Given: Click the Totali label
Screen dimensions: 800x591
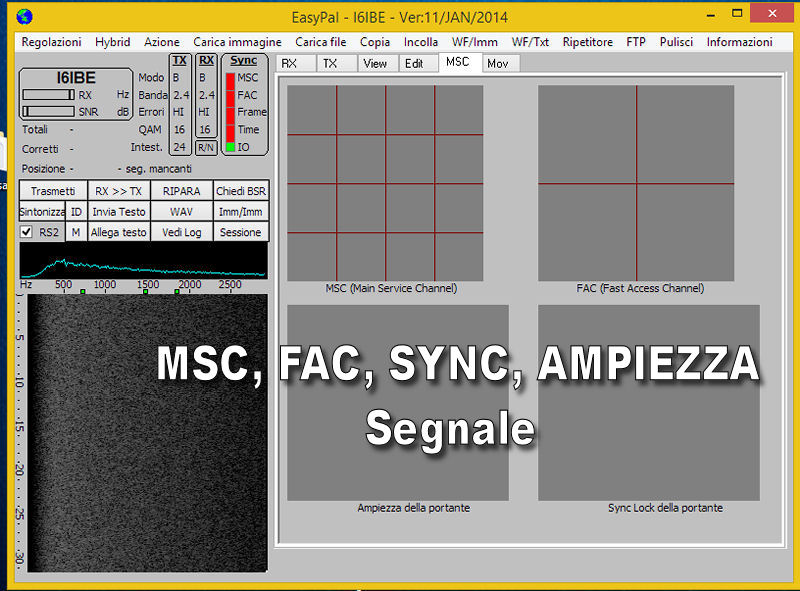Looking at the screenshot, I should (x=35, y=130).
